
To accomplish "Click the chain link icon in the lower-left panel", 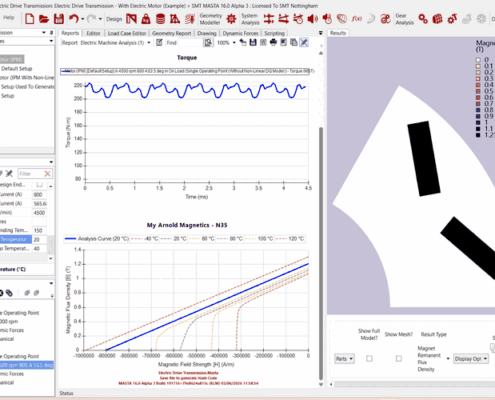I will coord(9,293).
